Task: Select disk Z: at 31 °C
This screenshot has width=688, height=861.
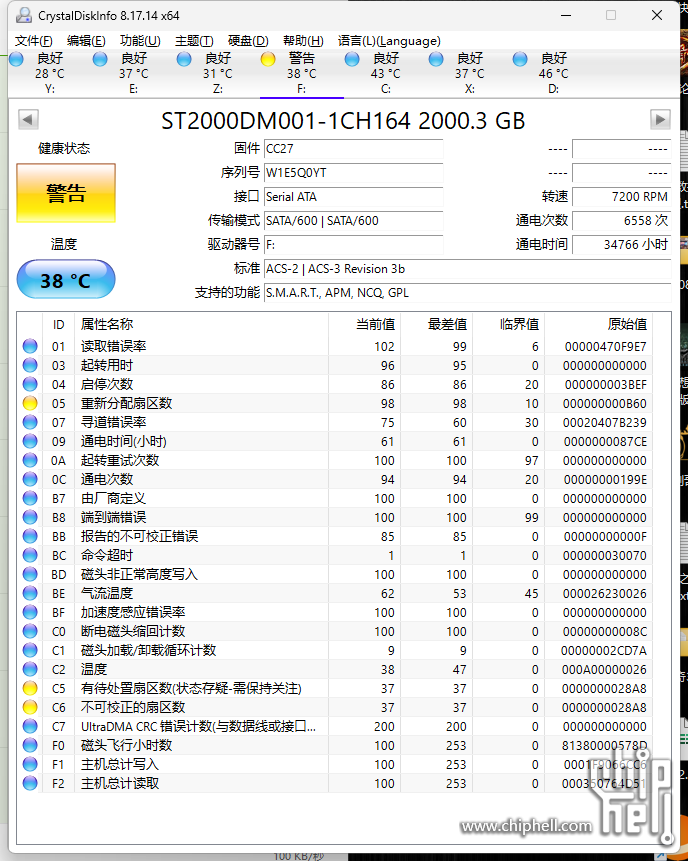Action: 217,73
